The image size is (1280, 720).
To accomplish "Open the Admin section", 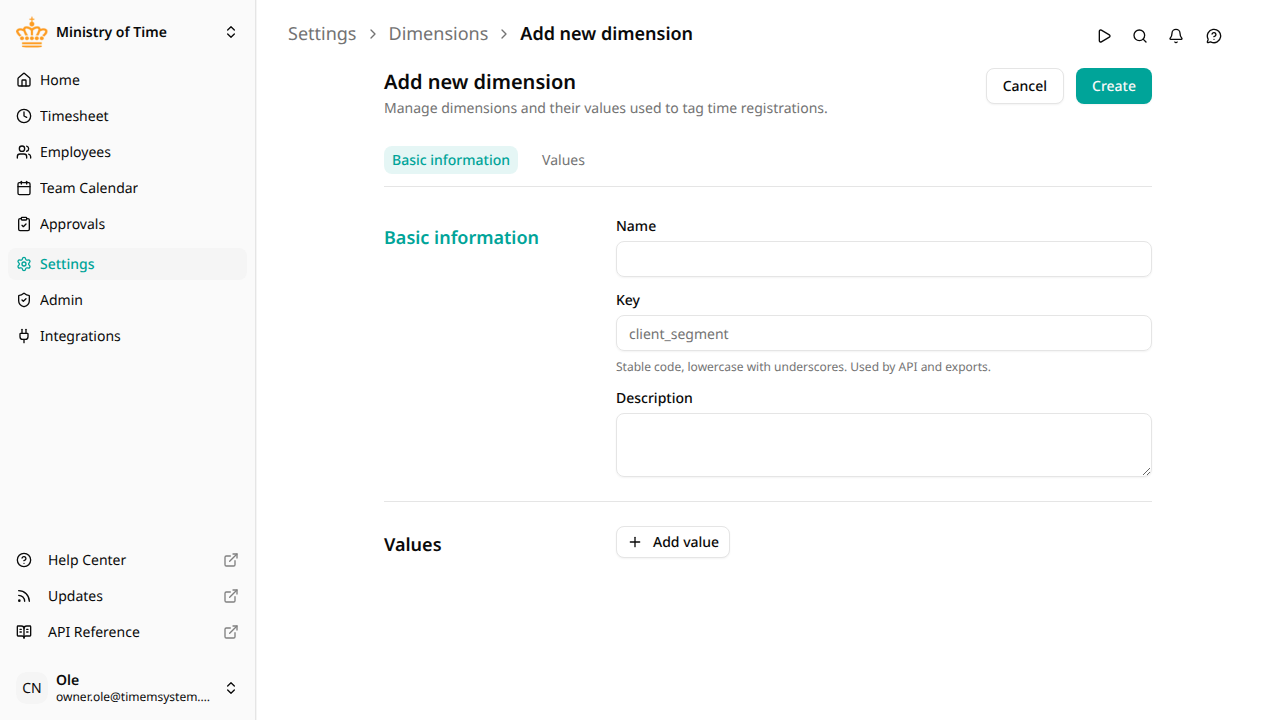I will [127, 300].
